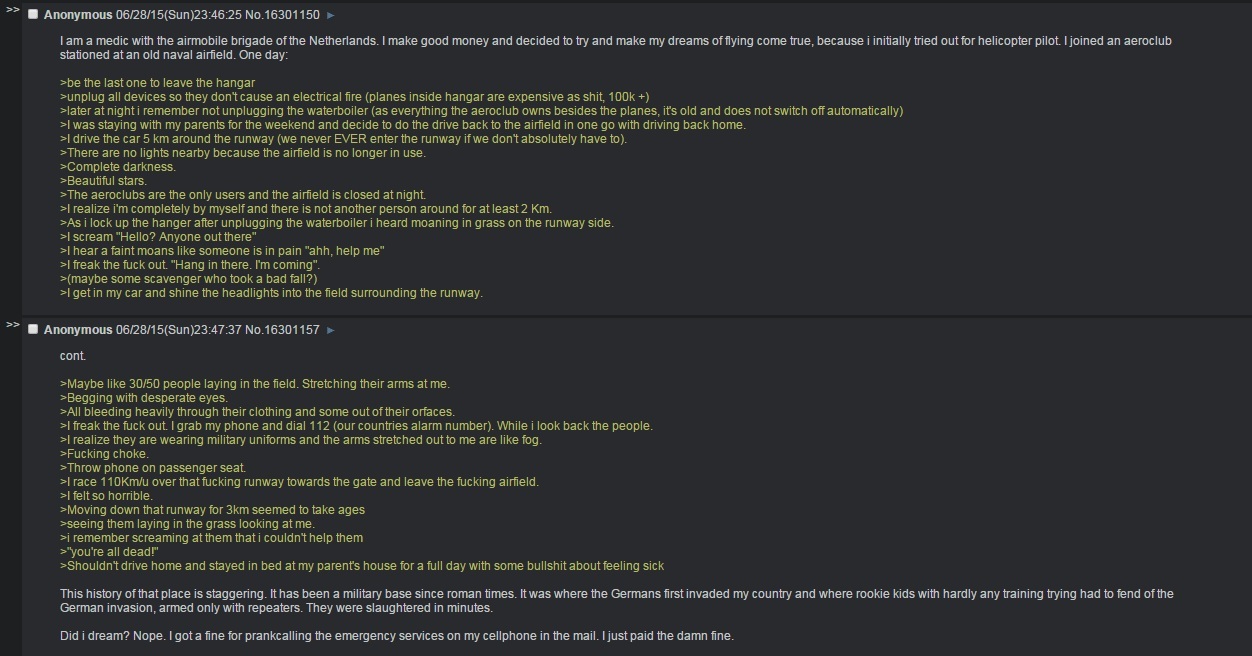Open the post menu arrow after No.16301150

tap(331, 15)
